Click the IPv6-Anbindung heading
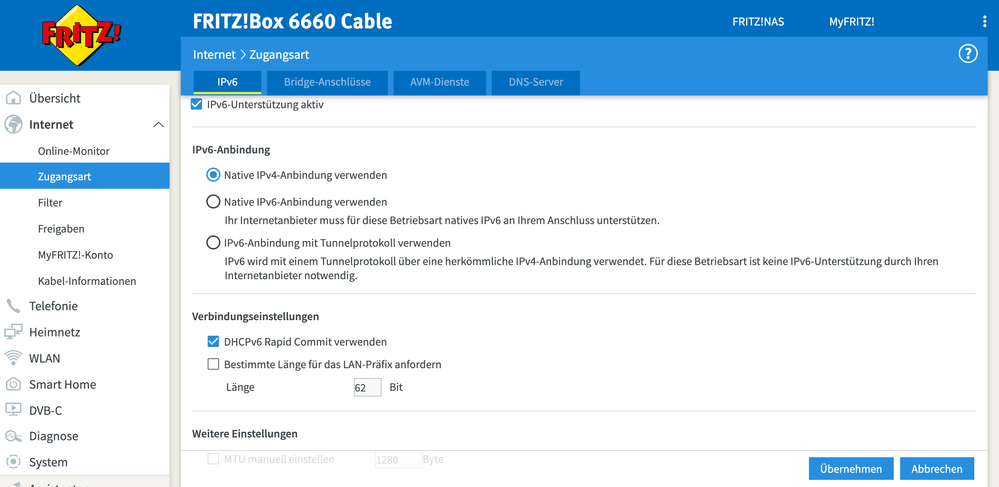 pyautogui.click(x=231, y=150)
